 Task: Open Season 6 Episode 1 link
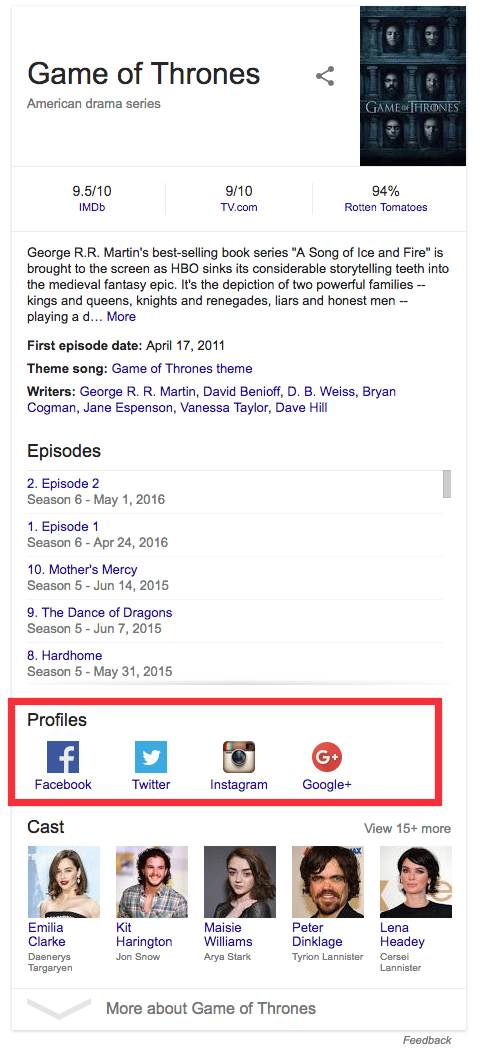(63, 526)
